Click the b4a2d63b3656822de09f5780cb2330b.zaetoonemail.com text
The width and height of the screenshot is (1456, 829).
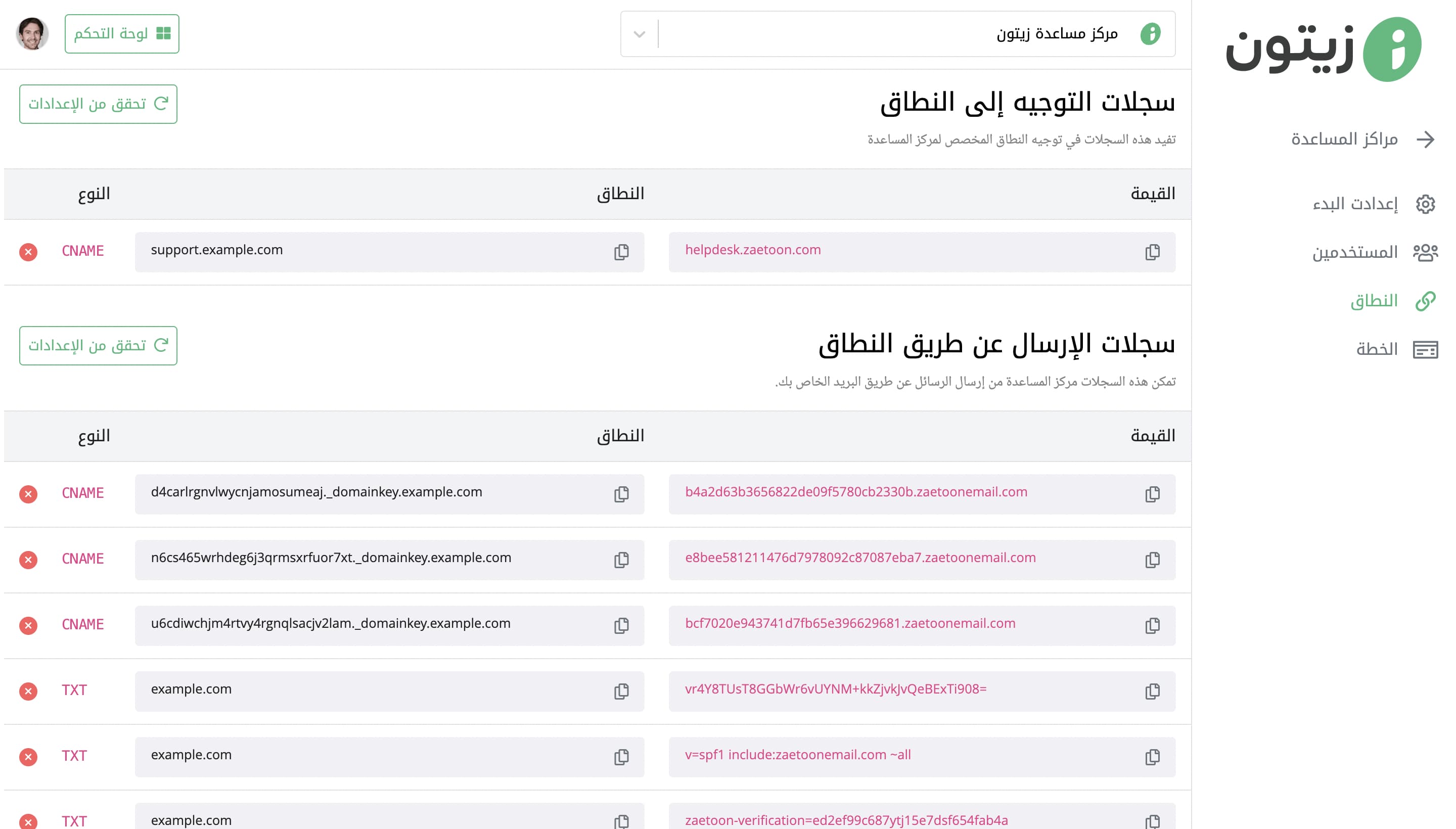click(x=856, y=492)
